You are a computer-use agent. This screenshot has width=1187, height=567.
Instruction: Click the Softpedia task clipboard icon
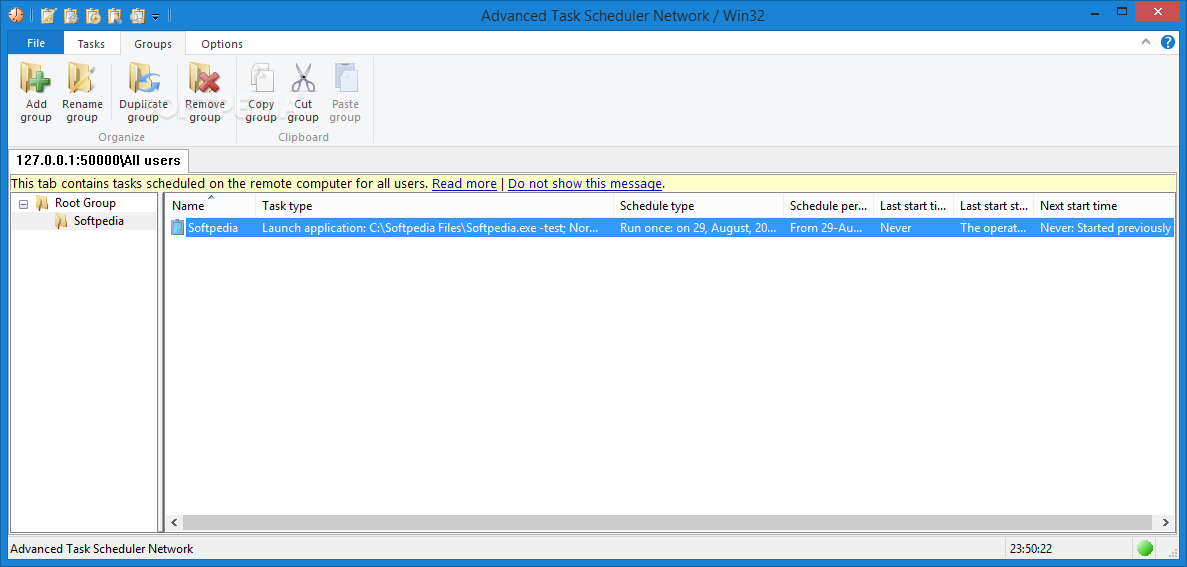click(177, 227)
